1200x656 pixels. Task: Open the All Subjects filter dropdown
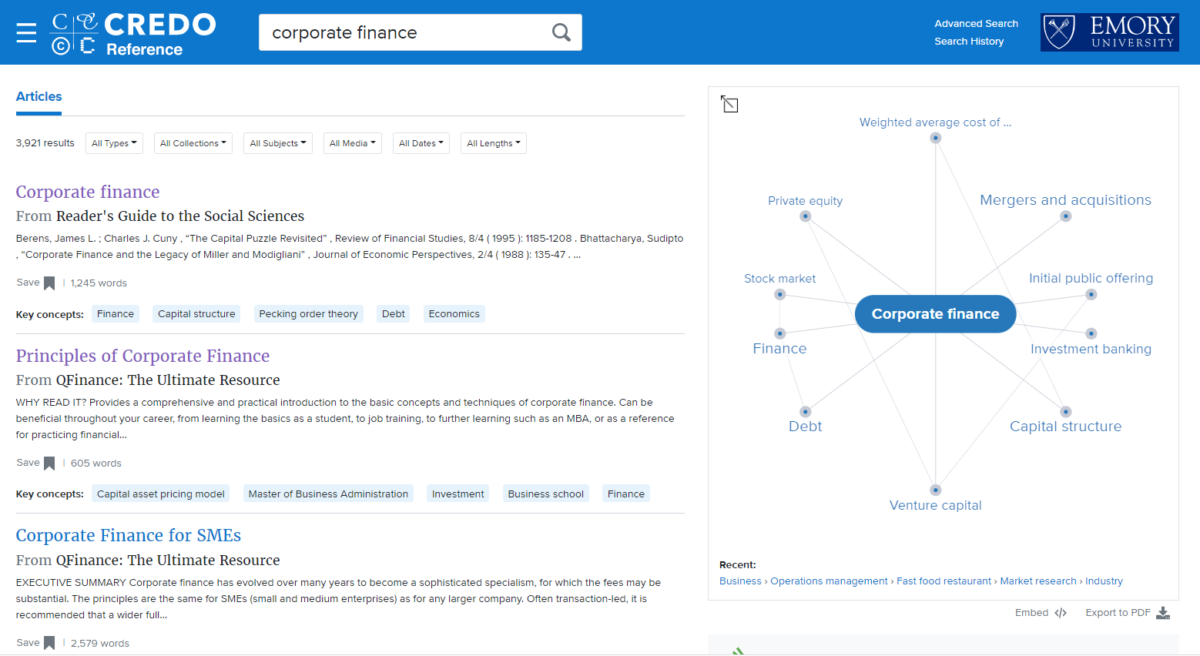(x=277, y=143)
